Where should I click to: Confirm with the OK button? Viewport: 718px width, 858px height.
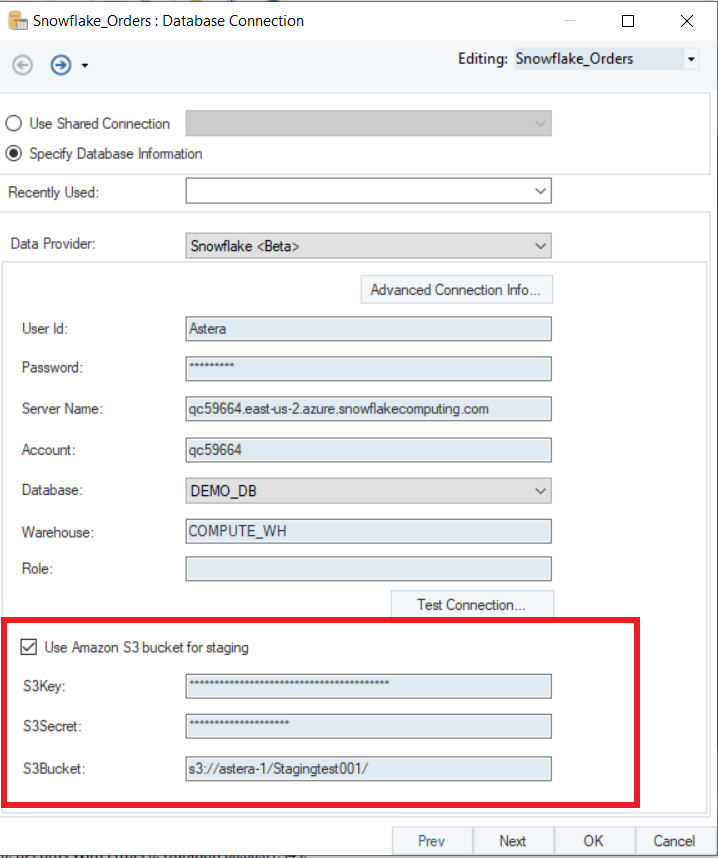[x=594, y=841]
